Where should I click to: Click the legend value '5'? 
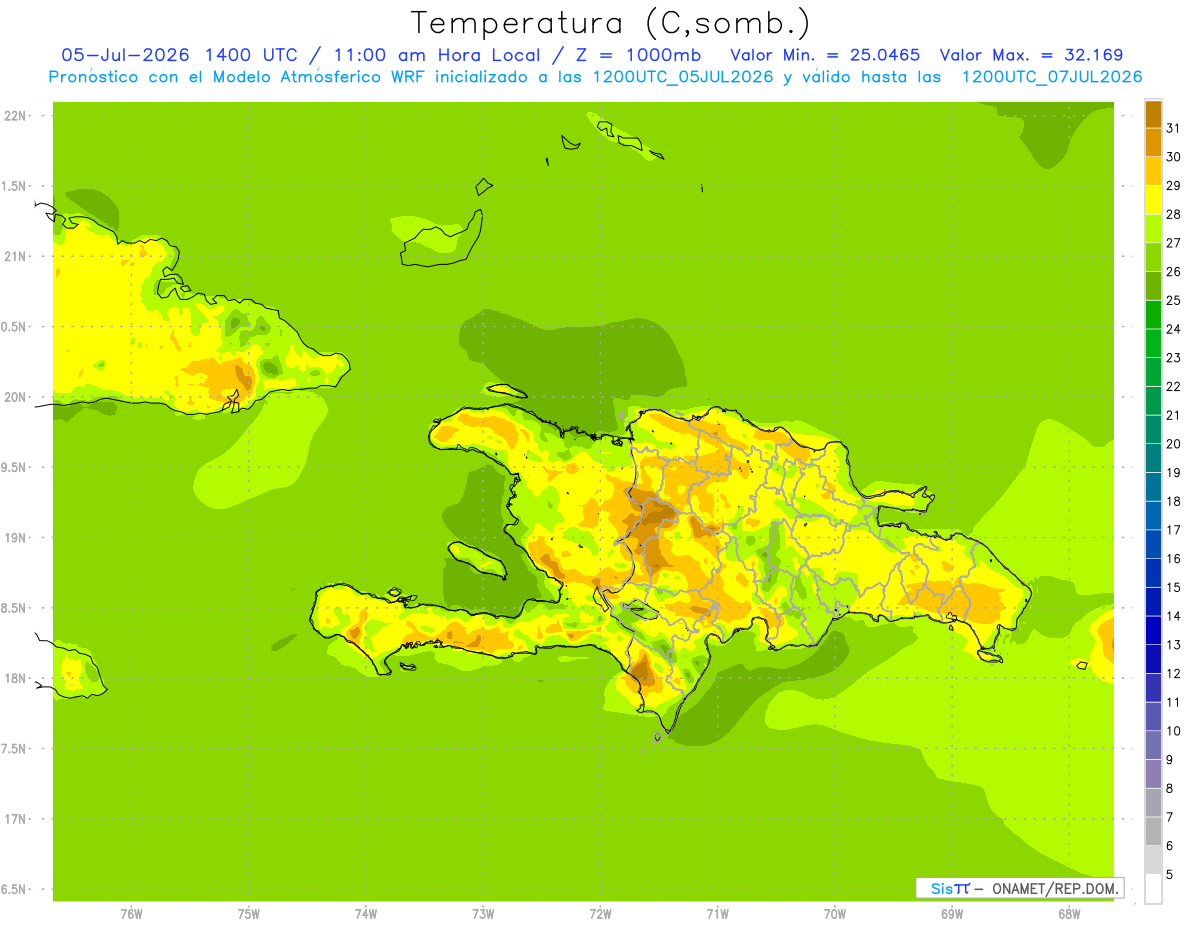[x=1170, y=875]
